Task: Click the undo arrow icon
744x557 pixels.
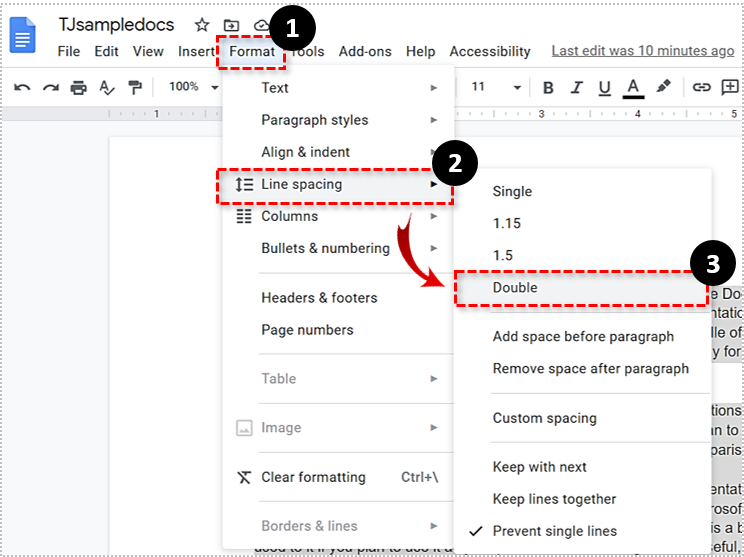Action: (x=22, y=87)
